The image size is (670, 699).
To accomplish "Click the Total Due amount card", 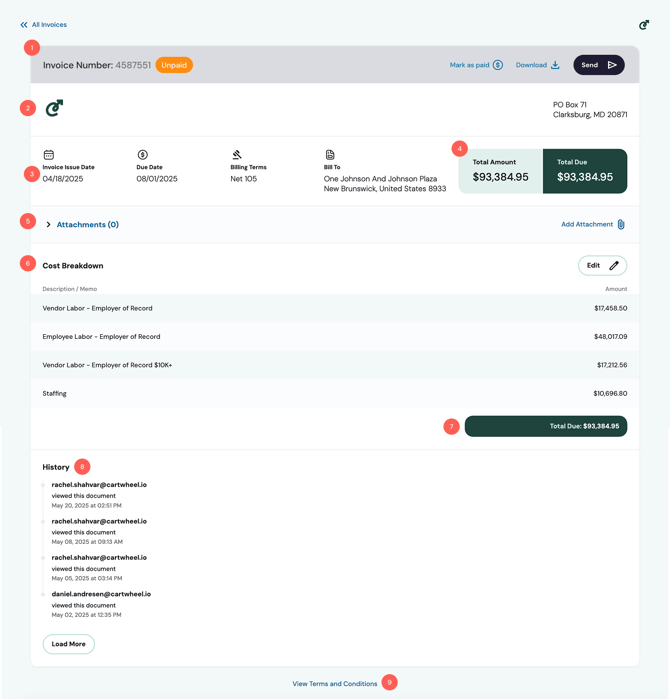I will [585, 171].
